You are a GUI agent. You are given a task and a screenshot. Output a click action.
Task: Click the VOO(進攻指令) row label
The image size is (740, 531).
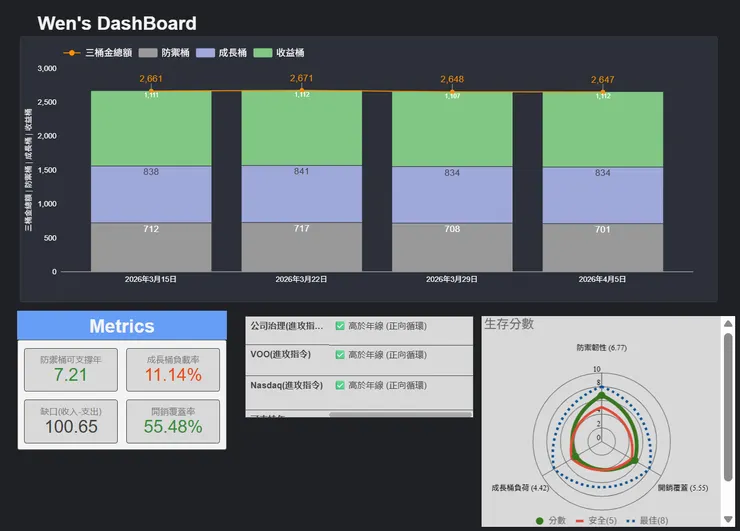point(280,354)
